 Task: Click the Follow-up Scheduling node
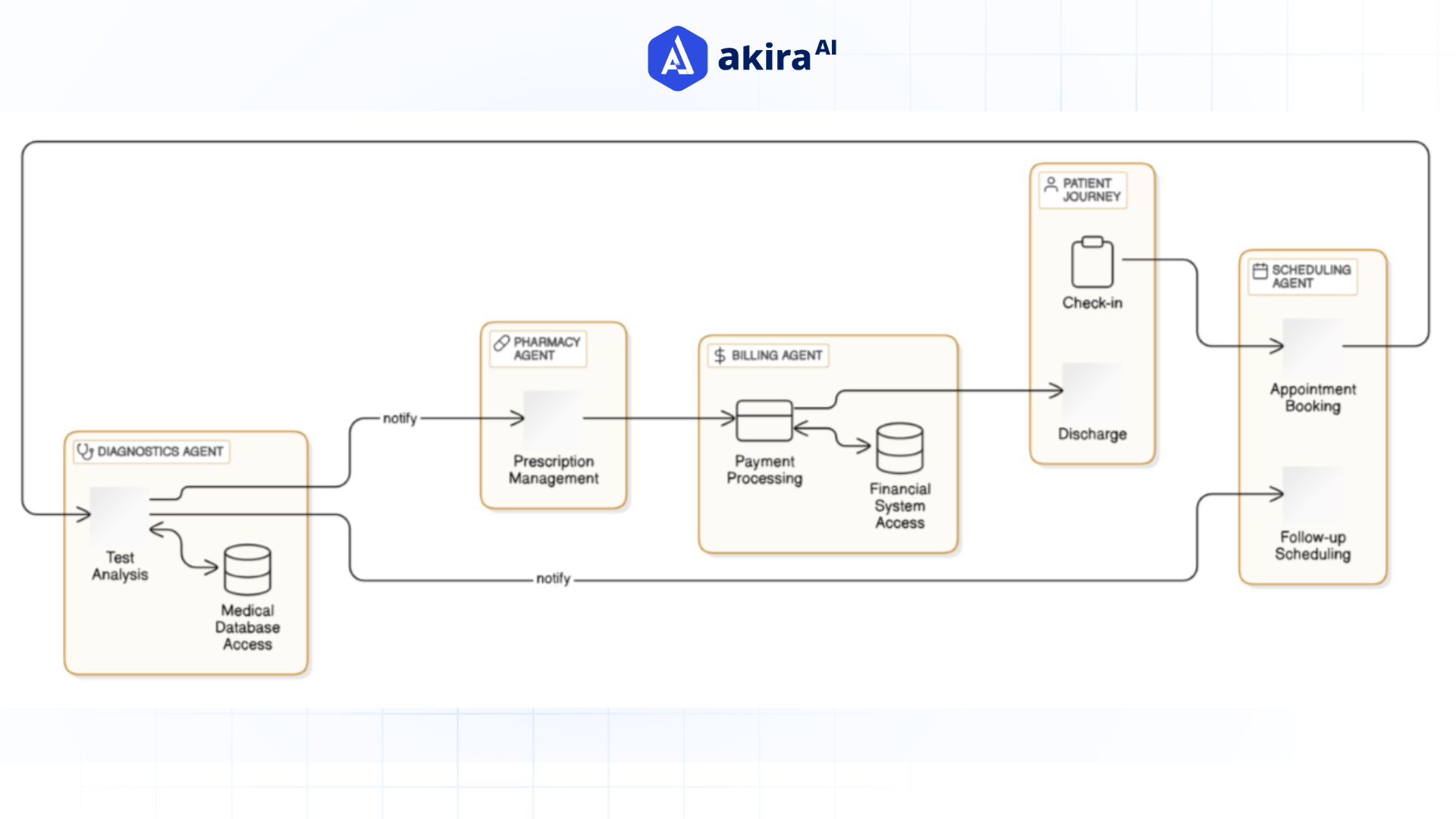[x=1313, y=497]
